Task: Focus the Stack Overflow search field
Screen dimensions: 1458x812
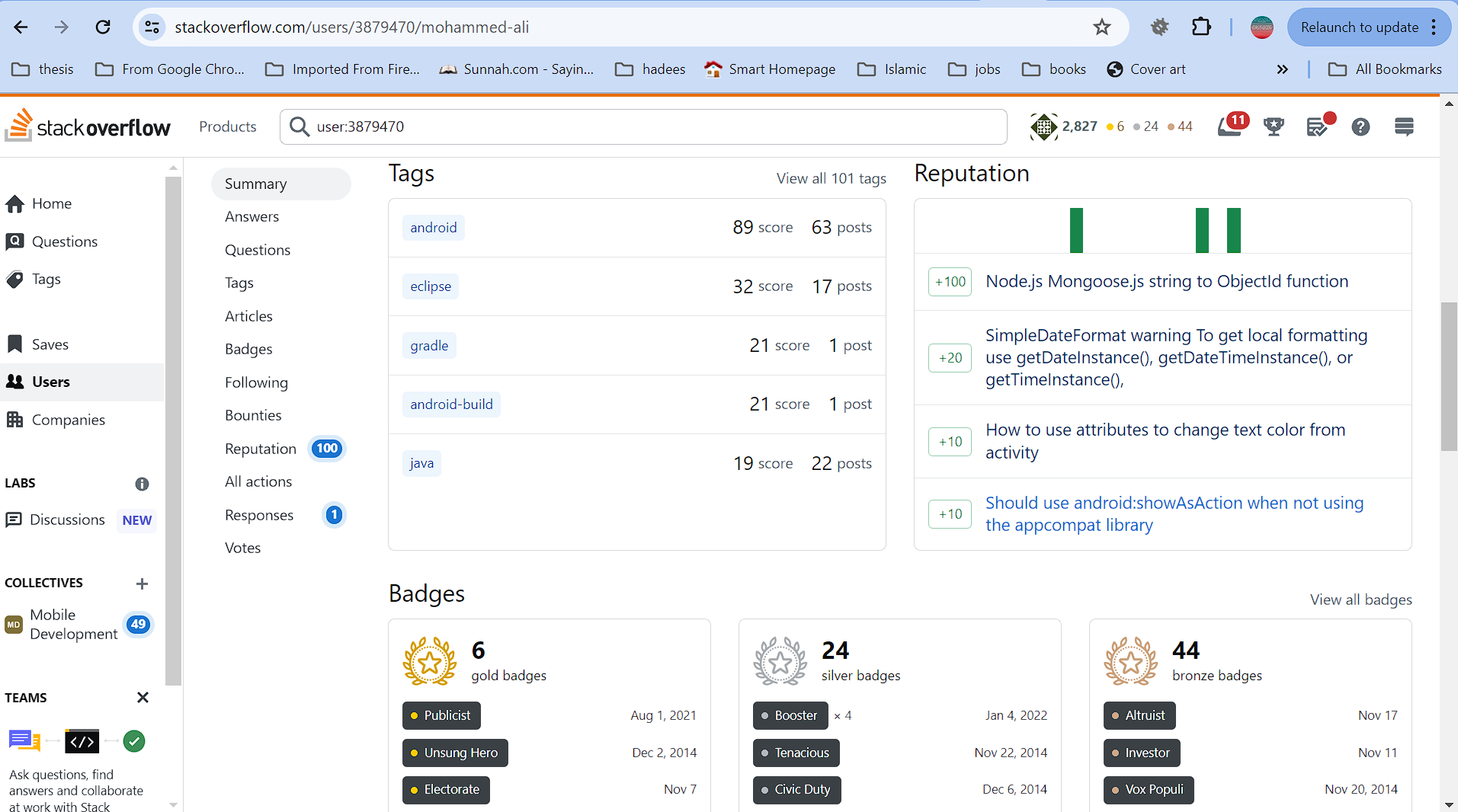Action: click(643, 126)
